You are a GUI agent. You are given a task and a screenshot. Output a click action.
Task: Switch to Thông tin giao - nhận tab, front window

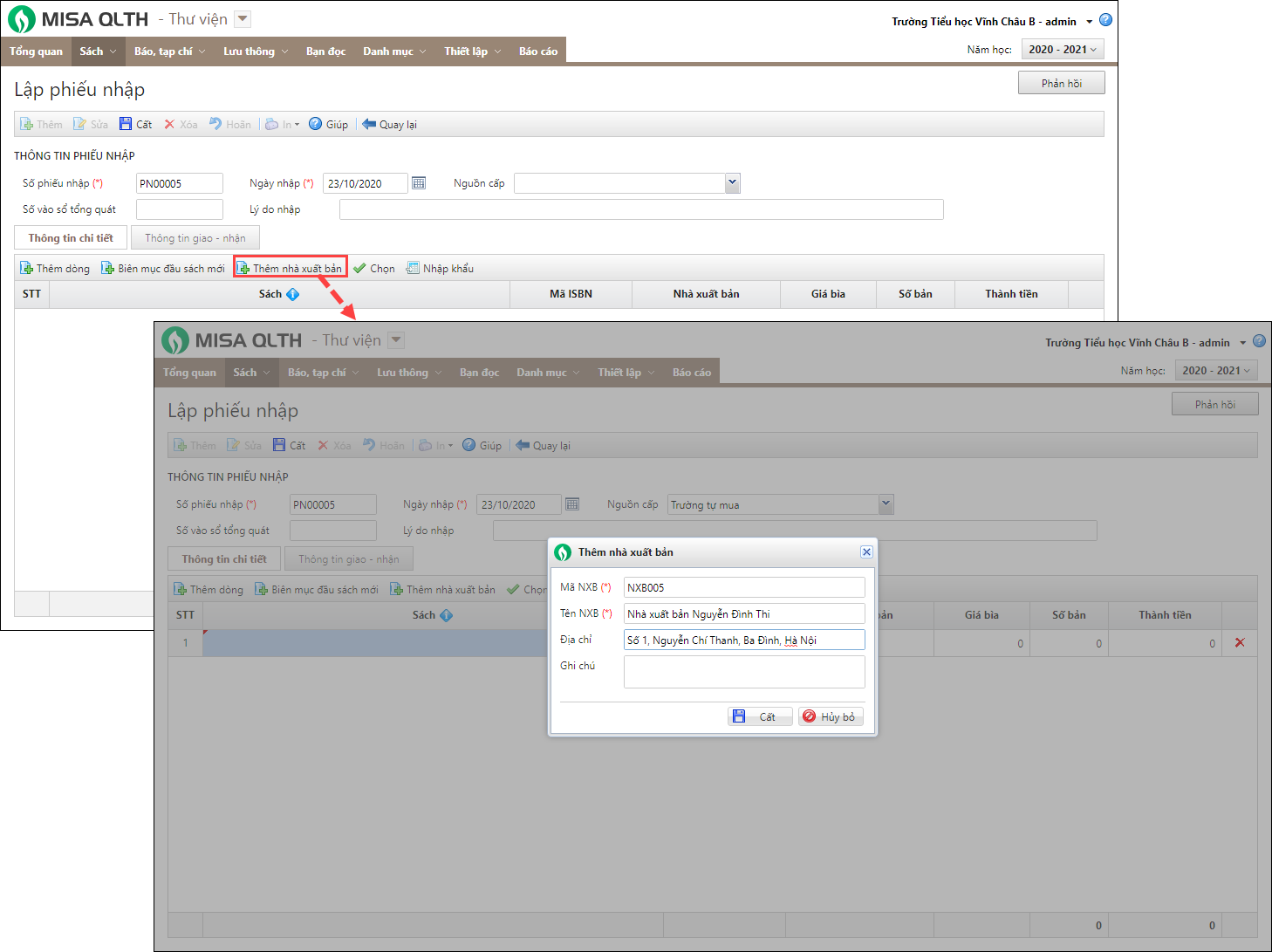[349, 559]
